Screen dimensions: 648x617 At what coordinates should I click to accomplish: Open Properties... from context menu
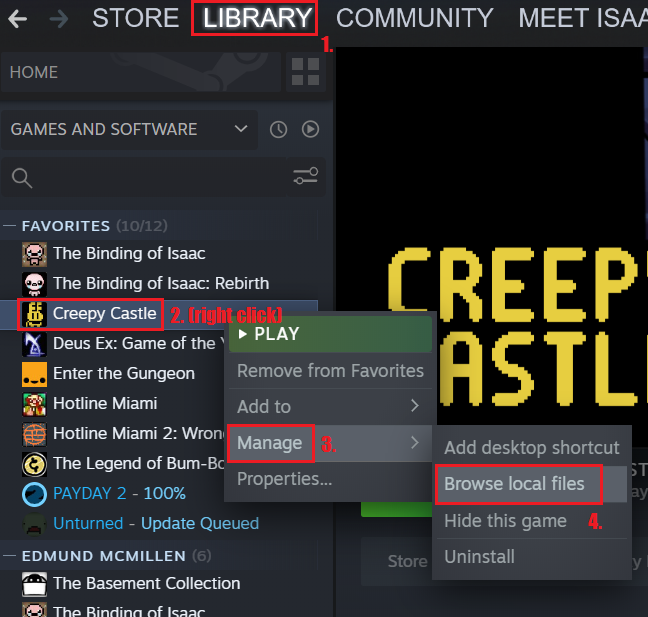330,479
